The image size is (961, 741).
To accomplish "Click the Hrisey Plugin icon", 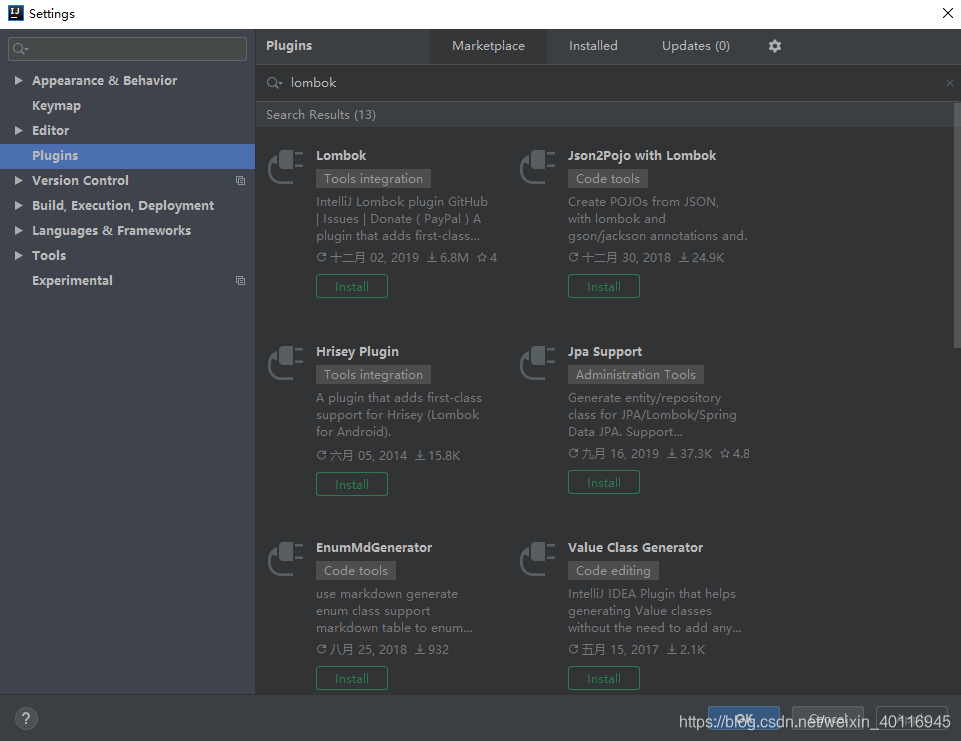I will coord(286,363).
